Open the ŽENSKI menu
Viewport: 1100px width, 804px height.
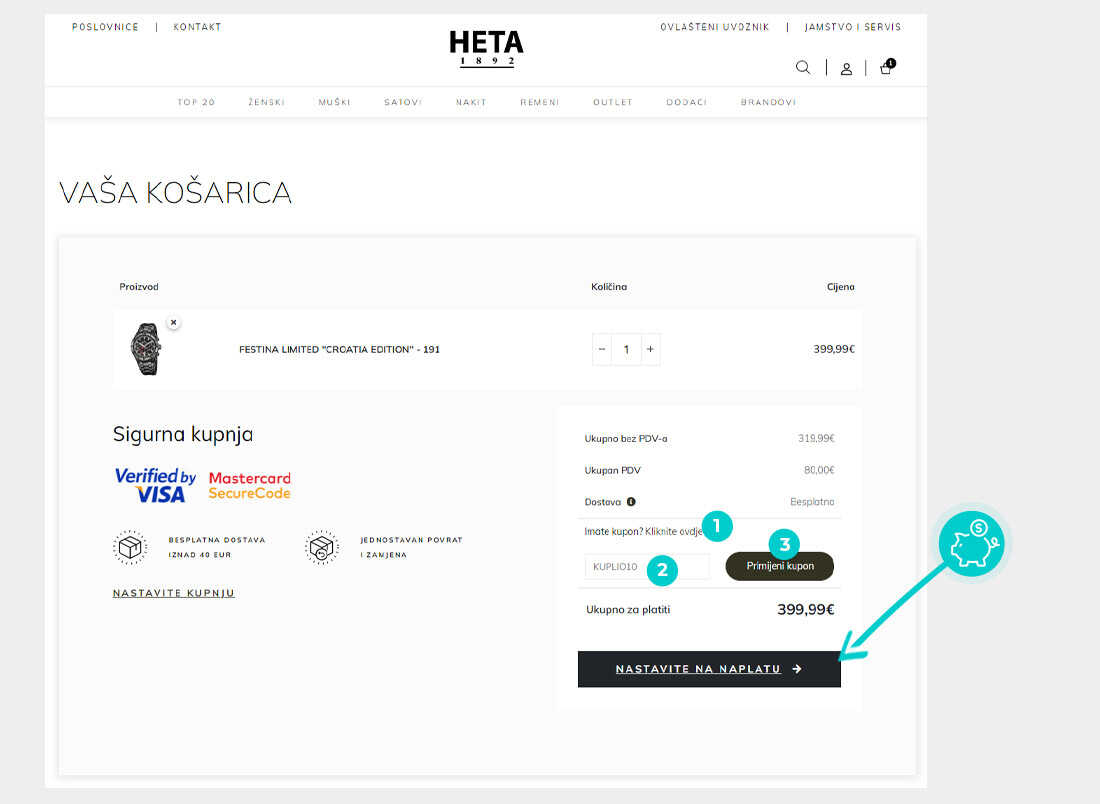coord(267,102)
